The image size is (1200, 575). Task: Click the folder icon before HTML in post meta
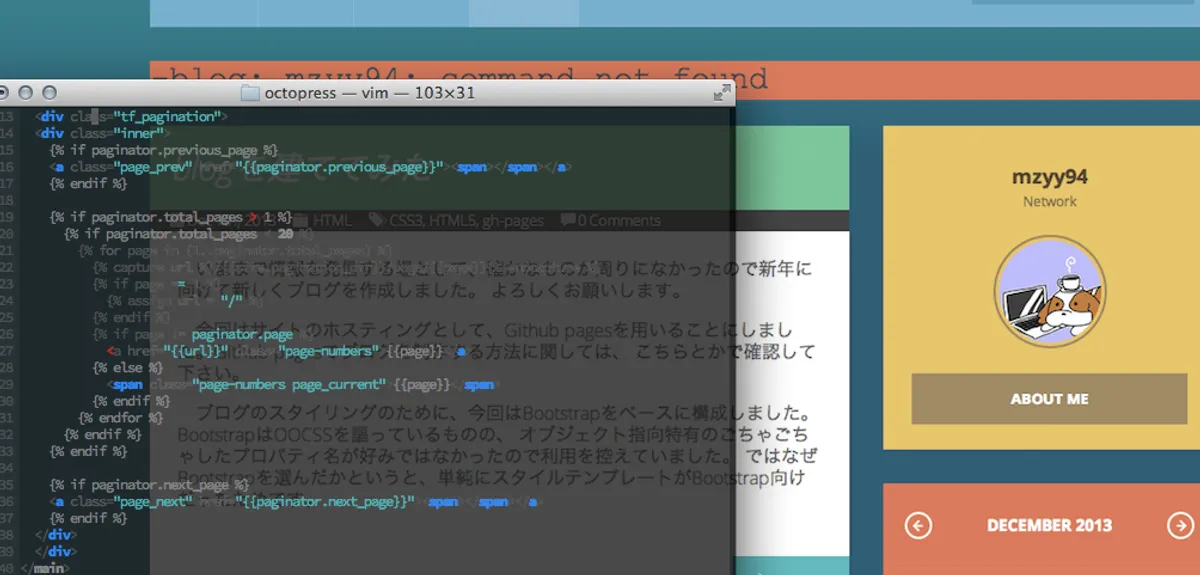click(301, 220)
